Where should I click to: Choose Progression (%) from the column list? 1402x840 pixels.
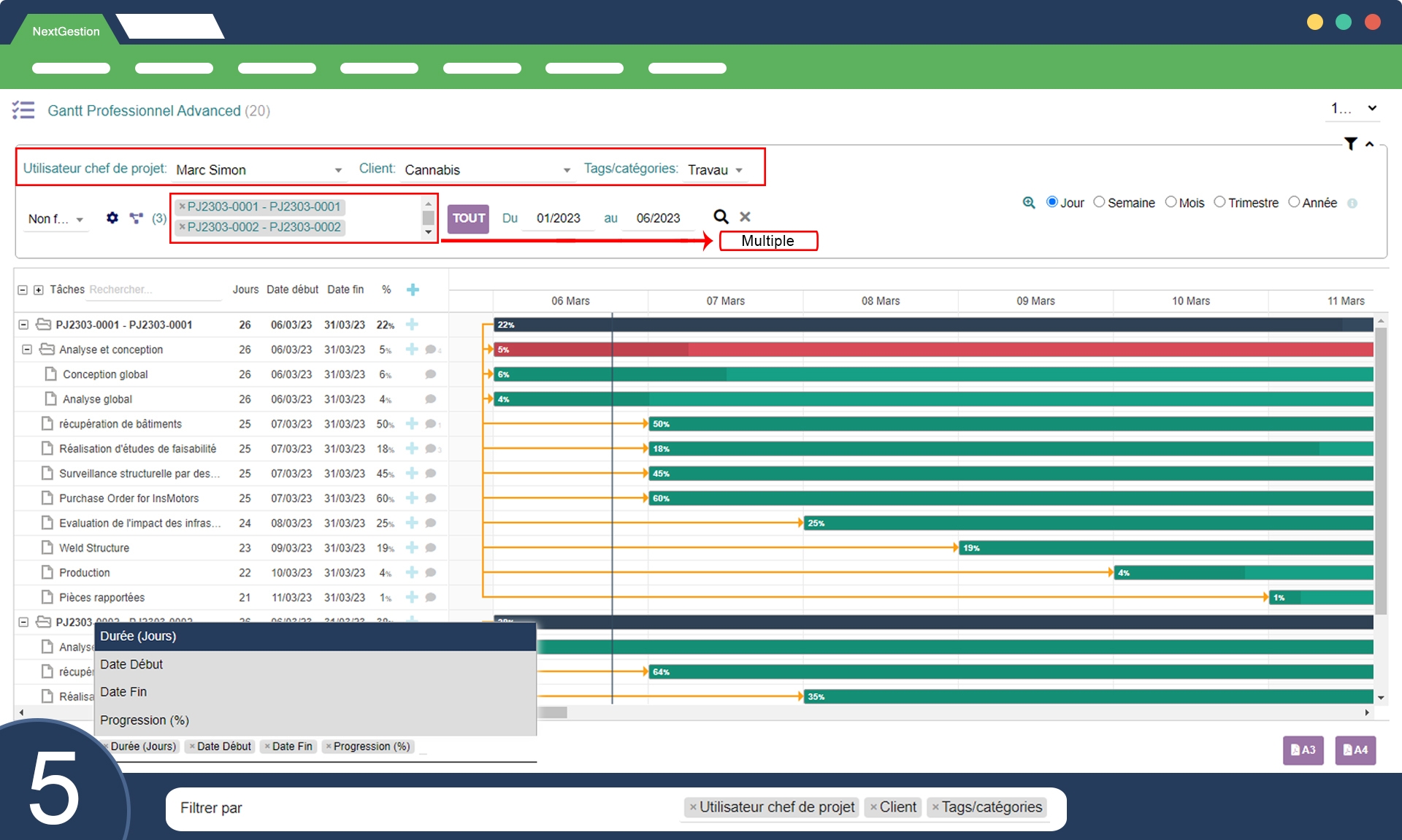[145, 720]
